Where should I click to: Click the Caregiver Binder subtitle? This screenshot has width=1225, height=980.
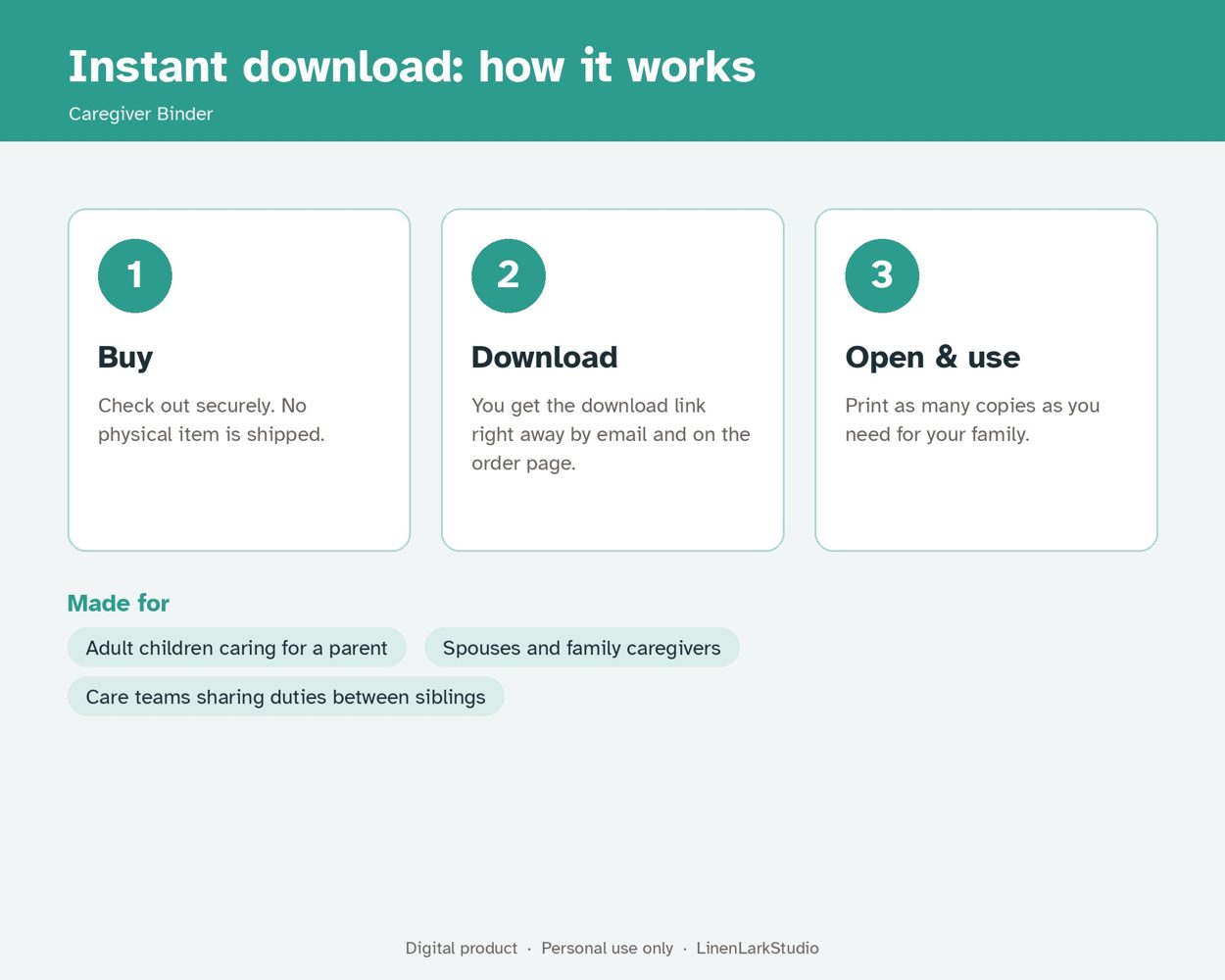coord(141,114)
